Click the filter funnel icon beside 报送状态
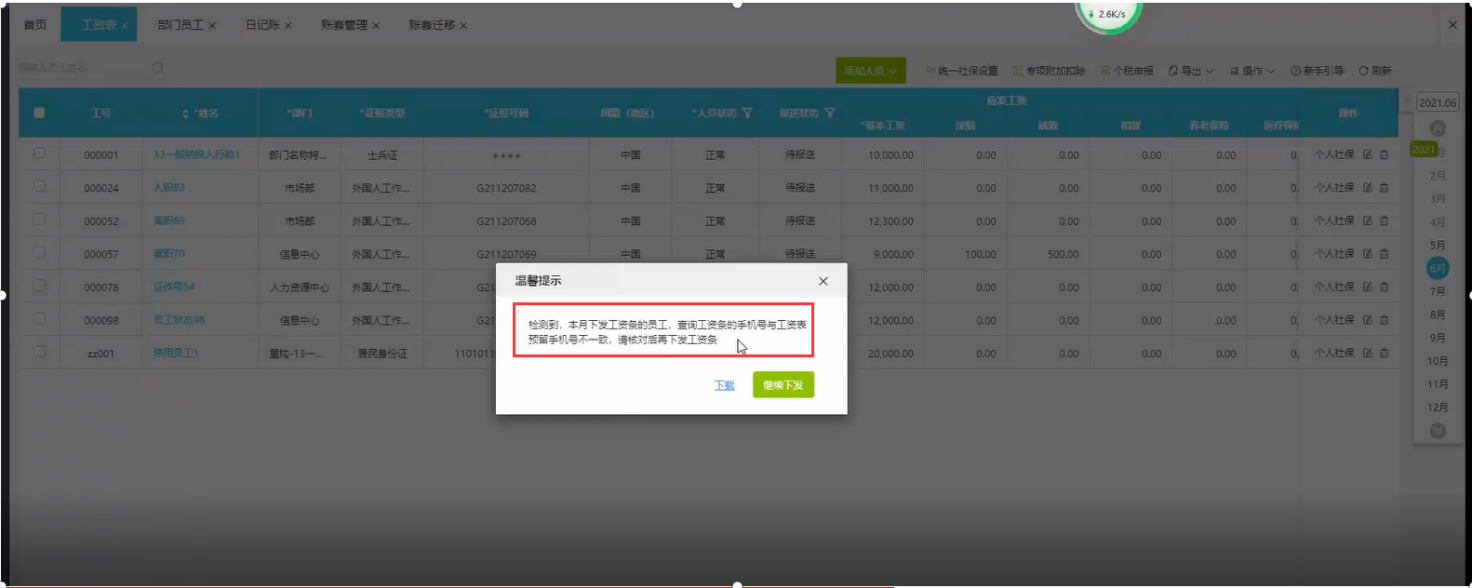 [830, 113]
